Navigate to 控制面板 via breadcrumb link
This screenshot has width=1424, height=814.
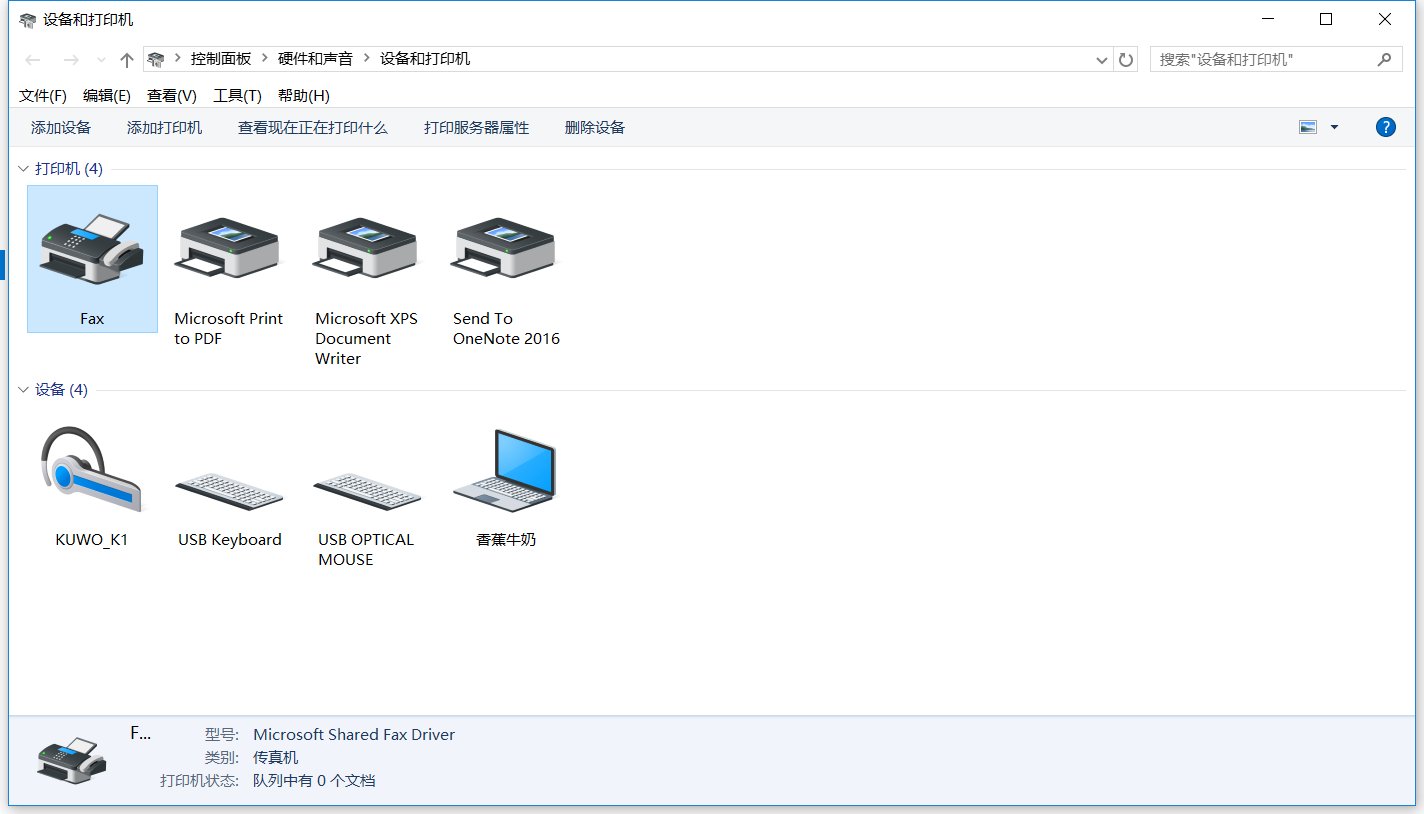pos(219,59)
